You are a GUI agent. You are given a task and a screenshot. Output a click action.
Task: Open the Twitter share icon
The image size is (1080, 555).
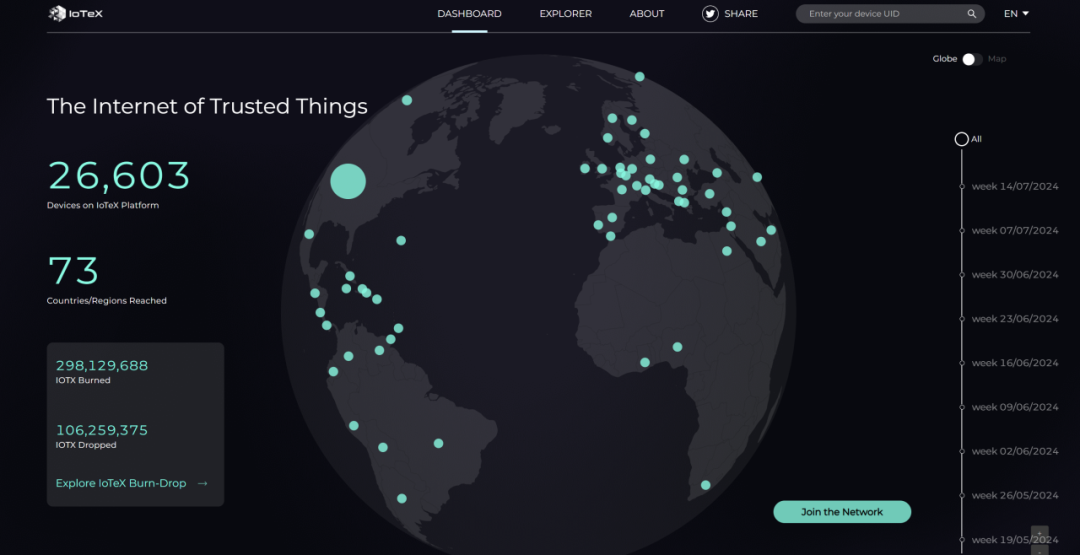(710, 14)
